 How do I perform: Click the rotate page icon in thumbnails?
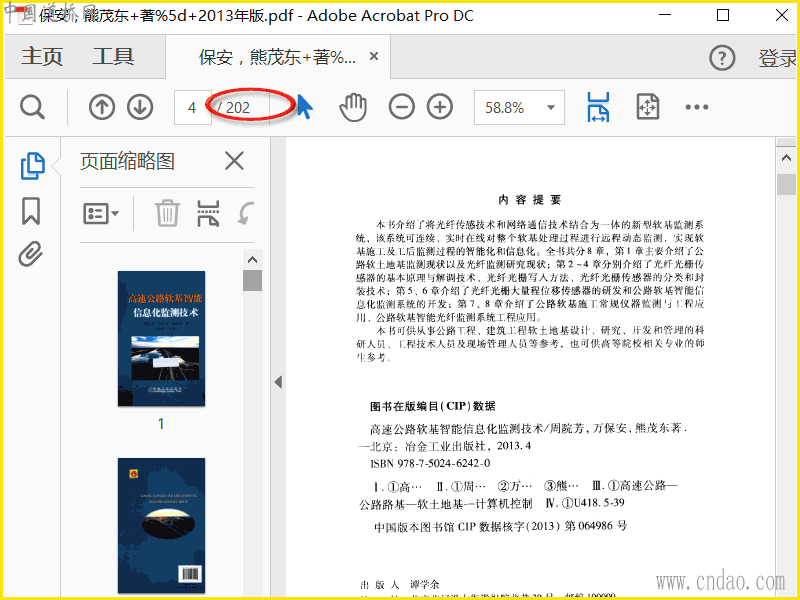click(x=246, y=213)
